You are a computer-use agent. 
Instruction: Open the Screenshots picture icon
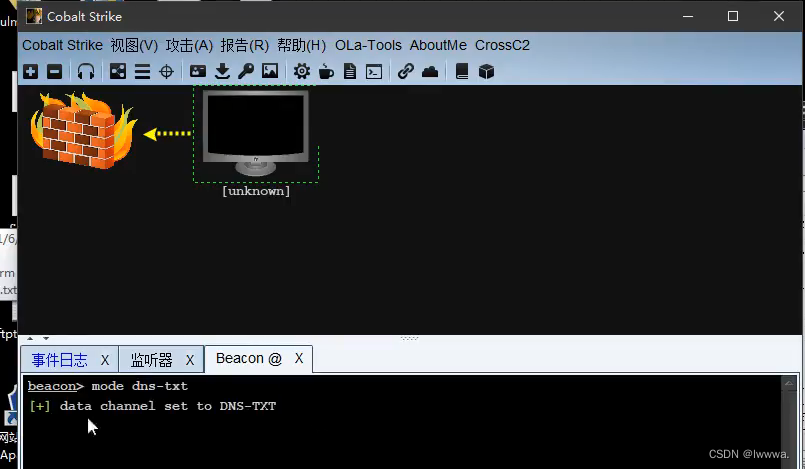coord(270,71)
